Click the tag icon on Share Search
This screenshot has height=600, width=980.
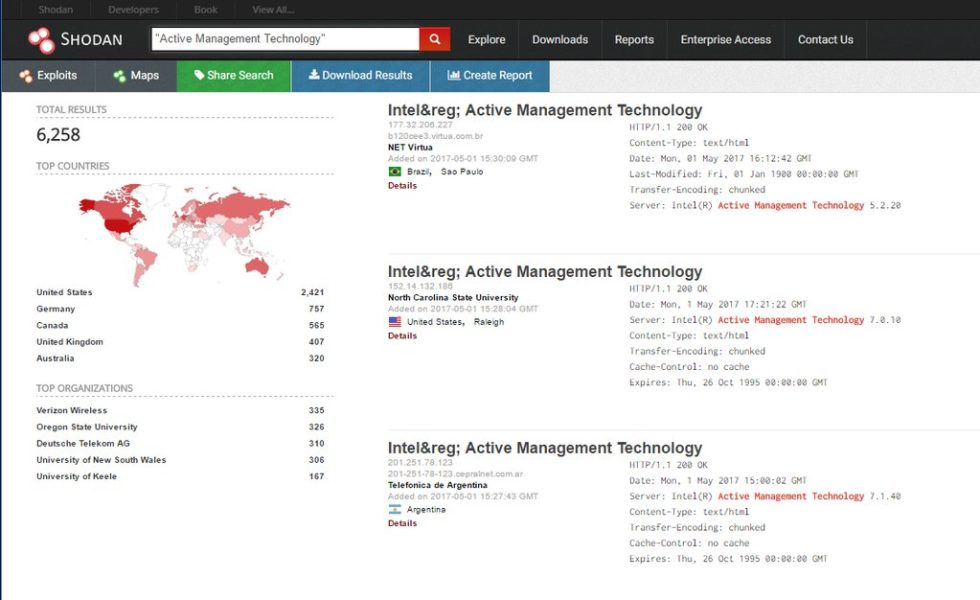pos(200,75)
